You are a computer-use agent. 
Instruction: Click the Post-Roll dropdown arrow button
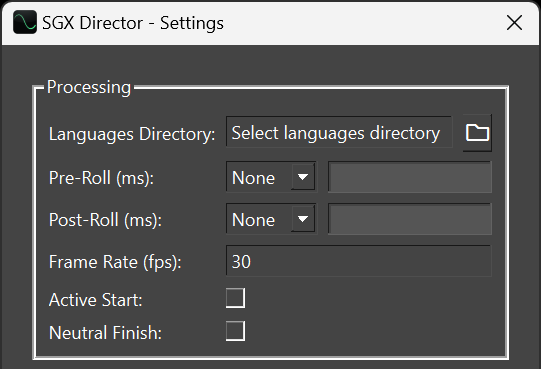(x=303, y=219)
